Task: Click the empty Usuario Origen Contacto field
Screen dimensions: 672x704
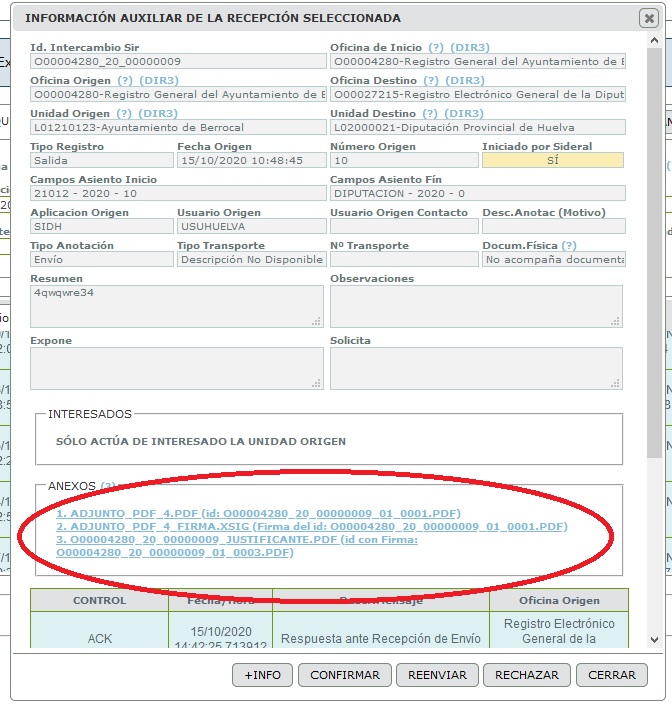Action: 404,226
